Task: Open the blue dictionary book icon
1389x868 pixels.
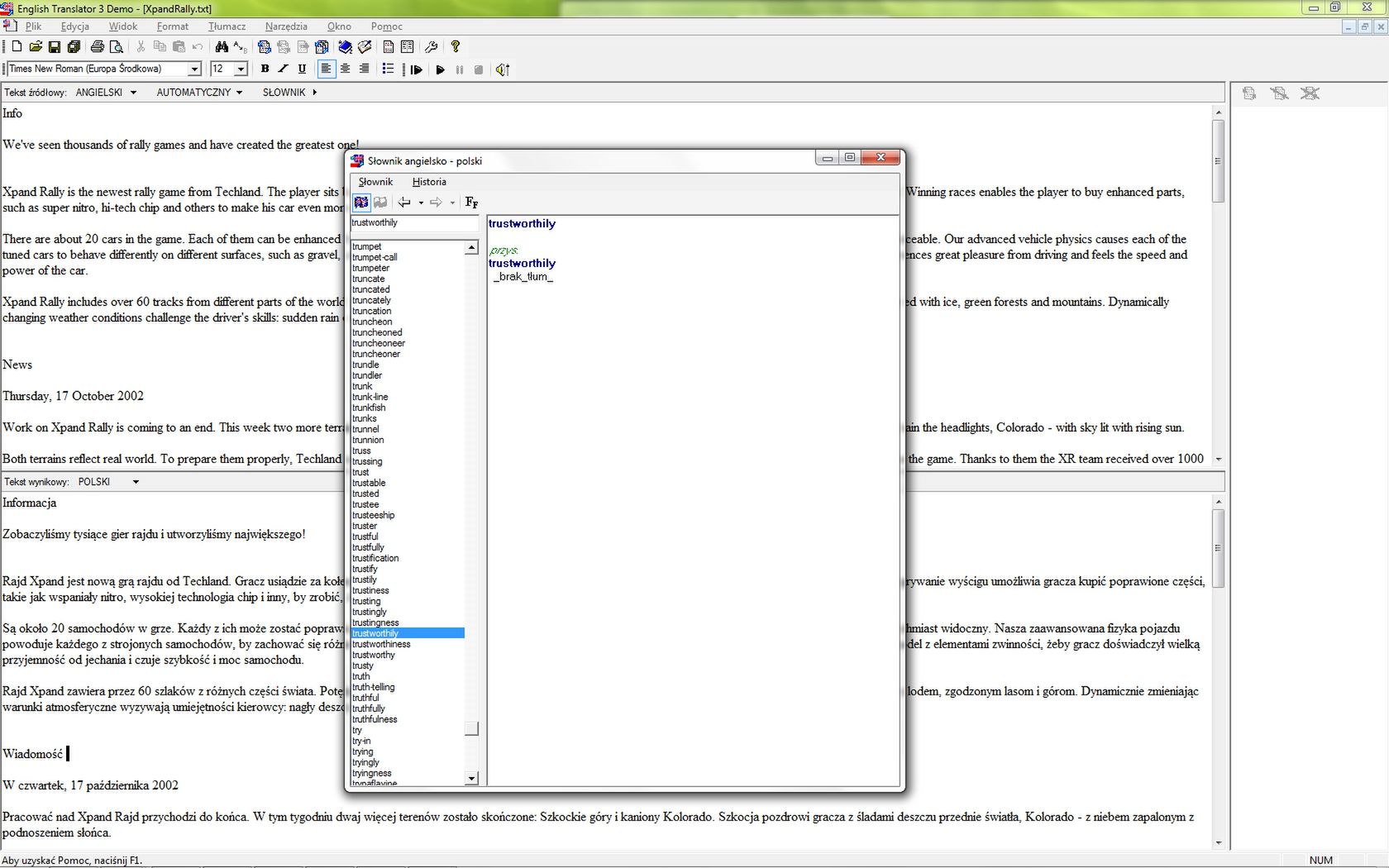Action: [346, 47]
